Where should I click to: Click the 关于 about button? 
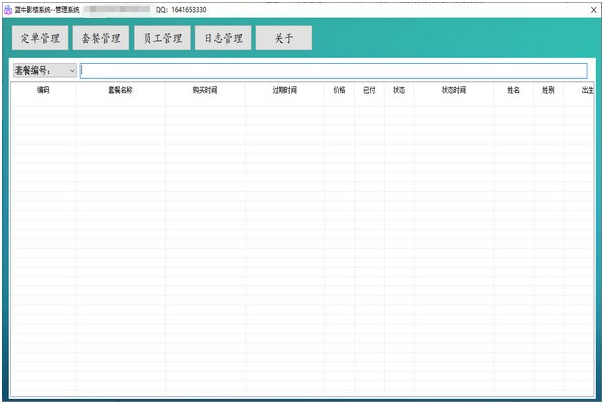tap(283, 39)
